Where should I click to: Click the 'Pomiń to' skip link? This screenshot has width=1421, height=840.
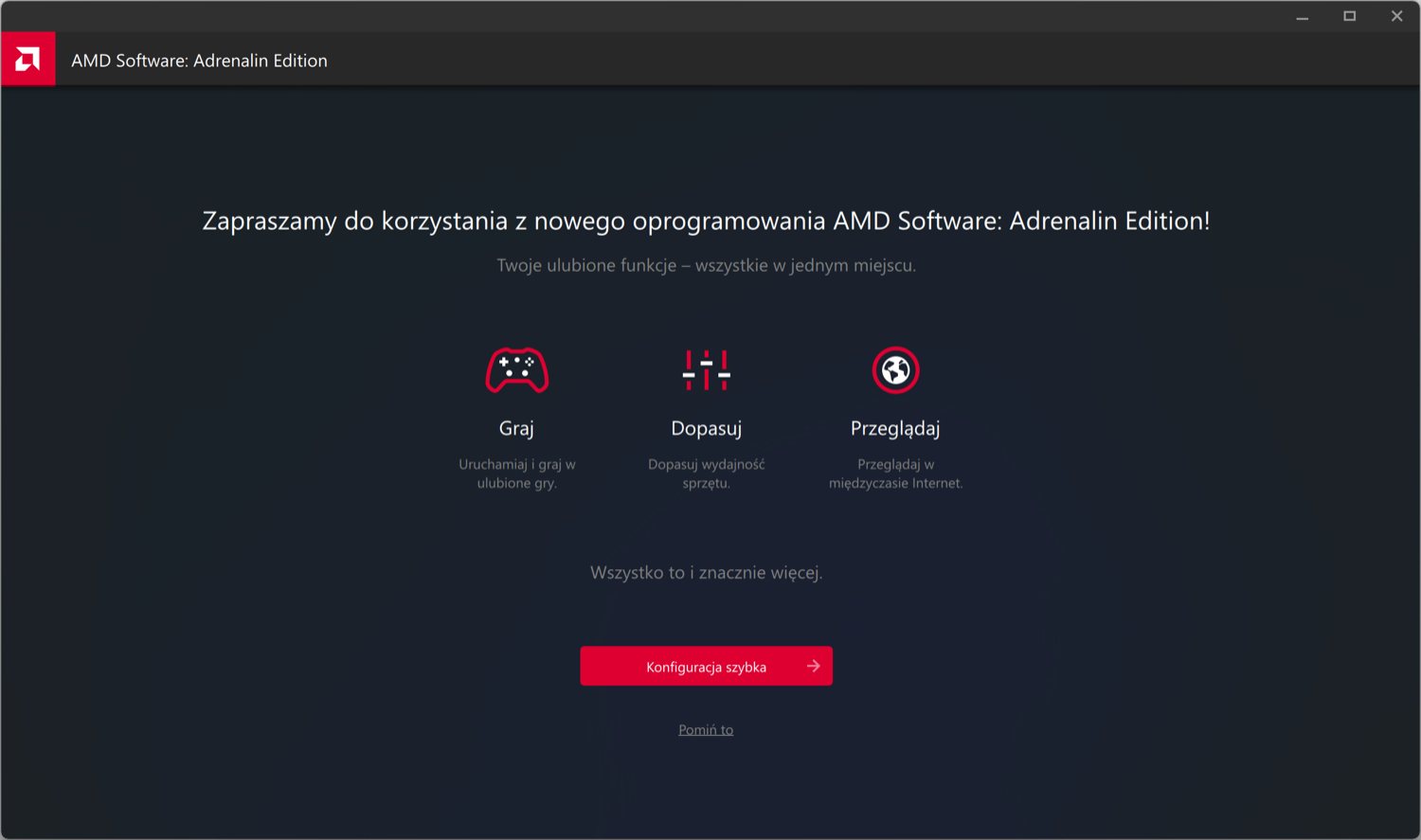(x=706, y=729)
